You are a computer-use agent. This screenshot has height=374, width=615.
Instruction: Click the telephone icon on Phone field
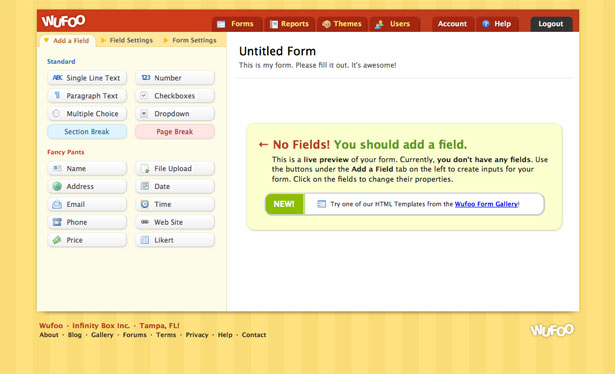coord(57,222)
